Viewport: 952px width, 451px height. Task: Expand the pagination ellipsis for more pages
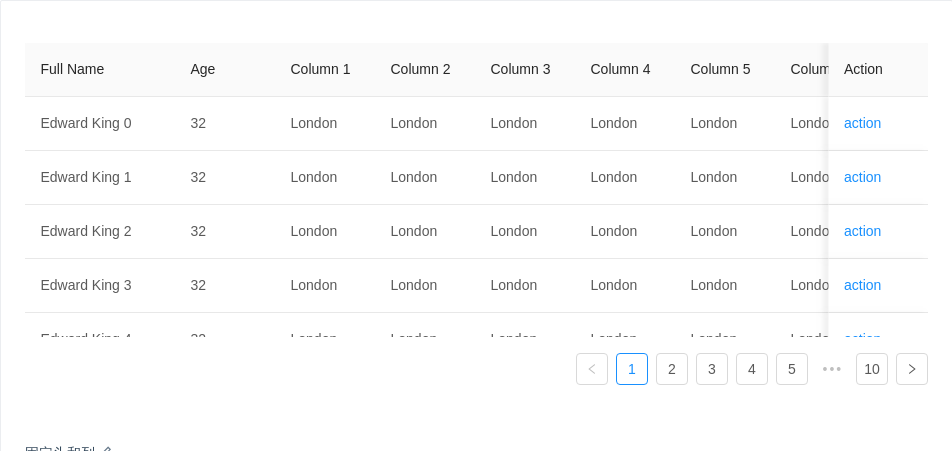[x=832, y=369]
